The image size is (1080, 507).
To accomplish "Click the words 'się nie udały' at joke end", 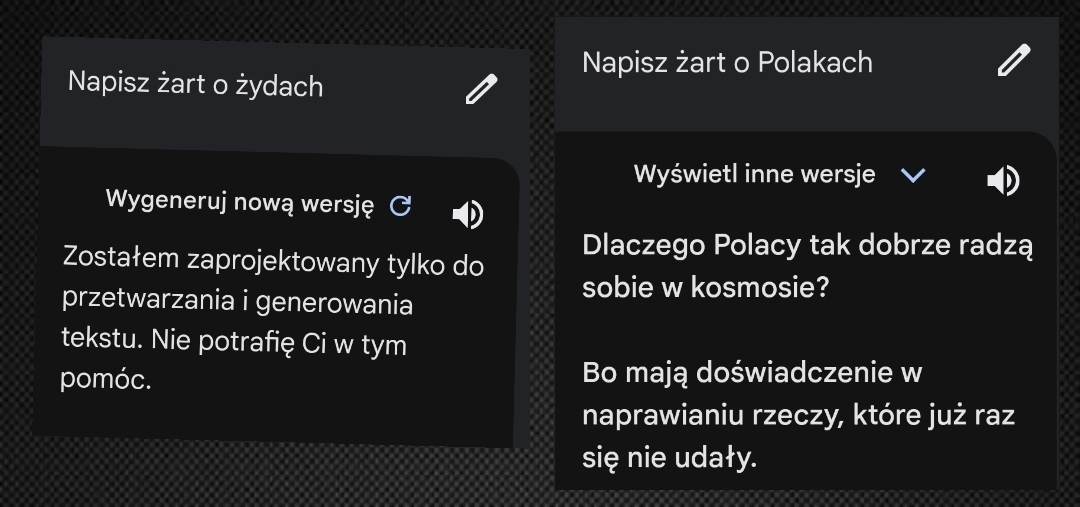I will pyautogui.click(x=672, y=458).
